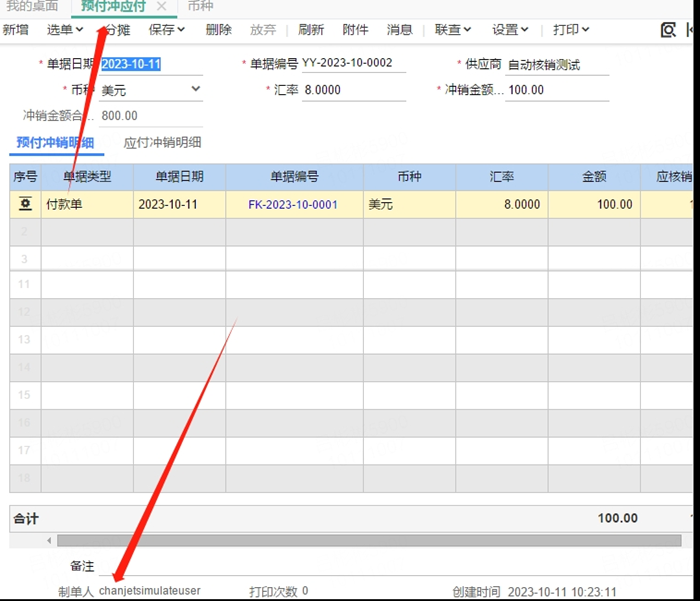Viewport: 700px width, 601px height.
Task: Expand the 设置 dropdown
Action: point(510,29)
